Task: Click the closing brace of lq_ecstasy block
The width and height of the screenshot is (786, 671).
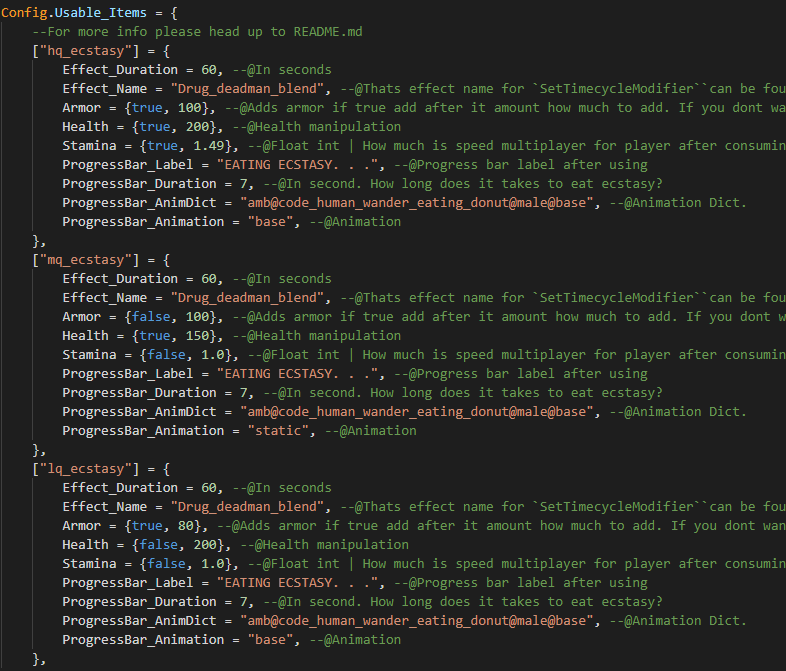Action: [x=36, y=659]
